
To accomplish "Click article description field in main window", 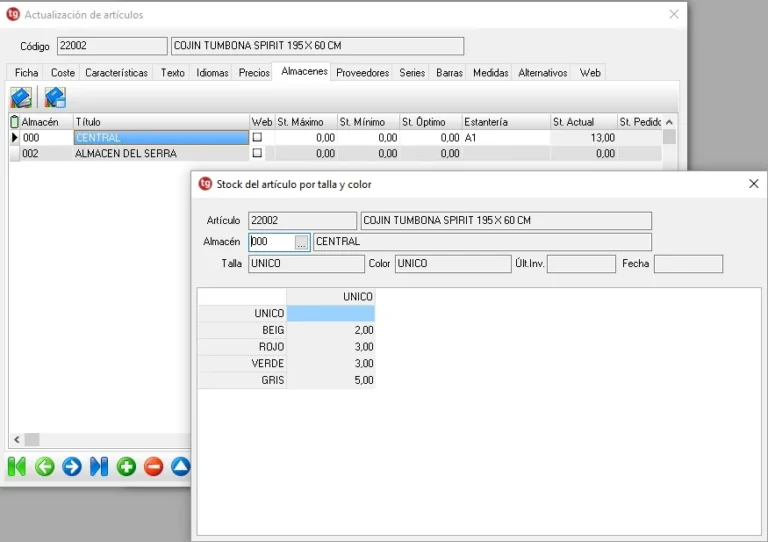I will point(317,46).
